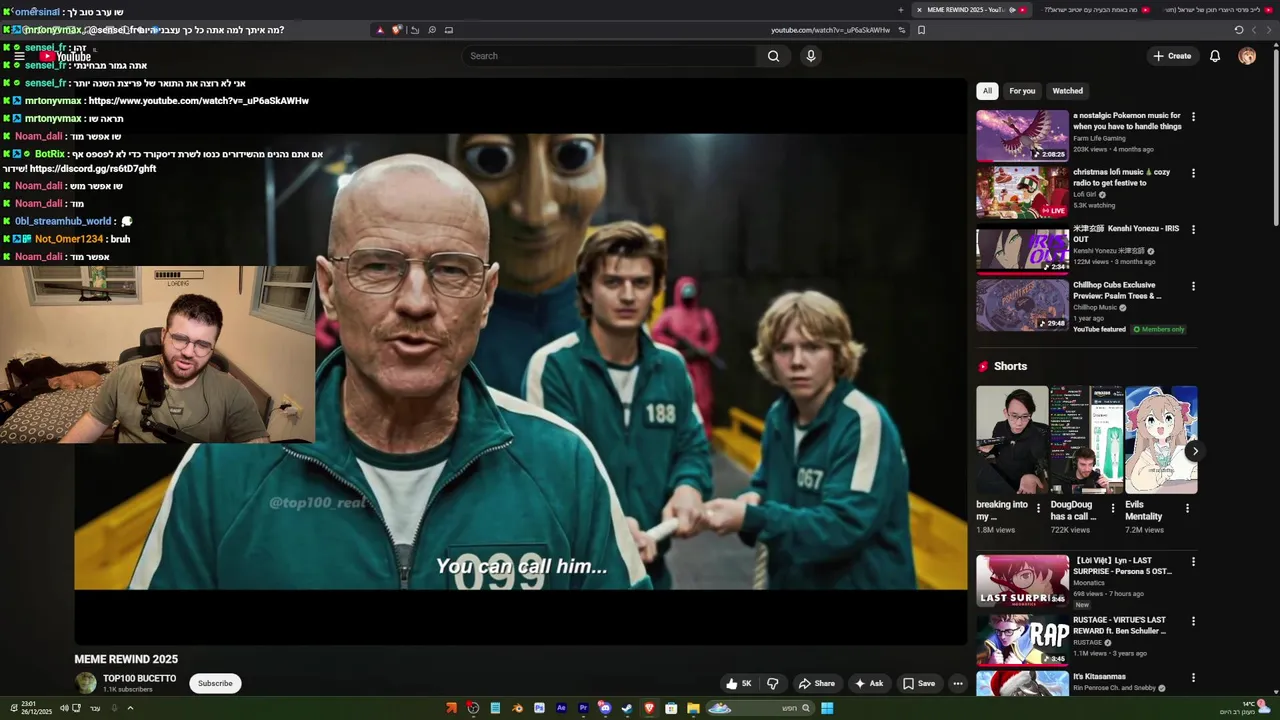Open the account avatar menu
1280x720 pixels.
1247,56
